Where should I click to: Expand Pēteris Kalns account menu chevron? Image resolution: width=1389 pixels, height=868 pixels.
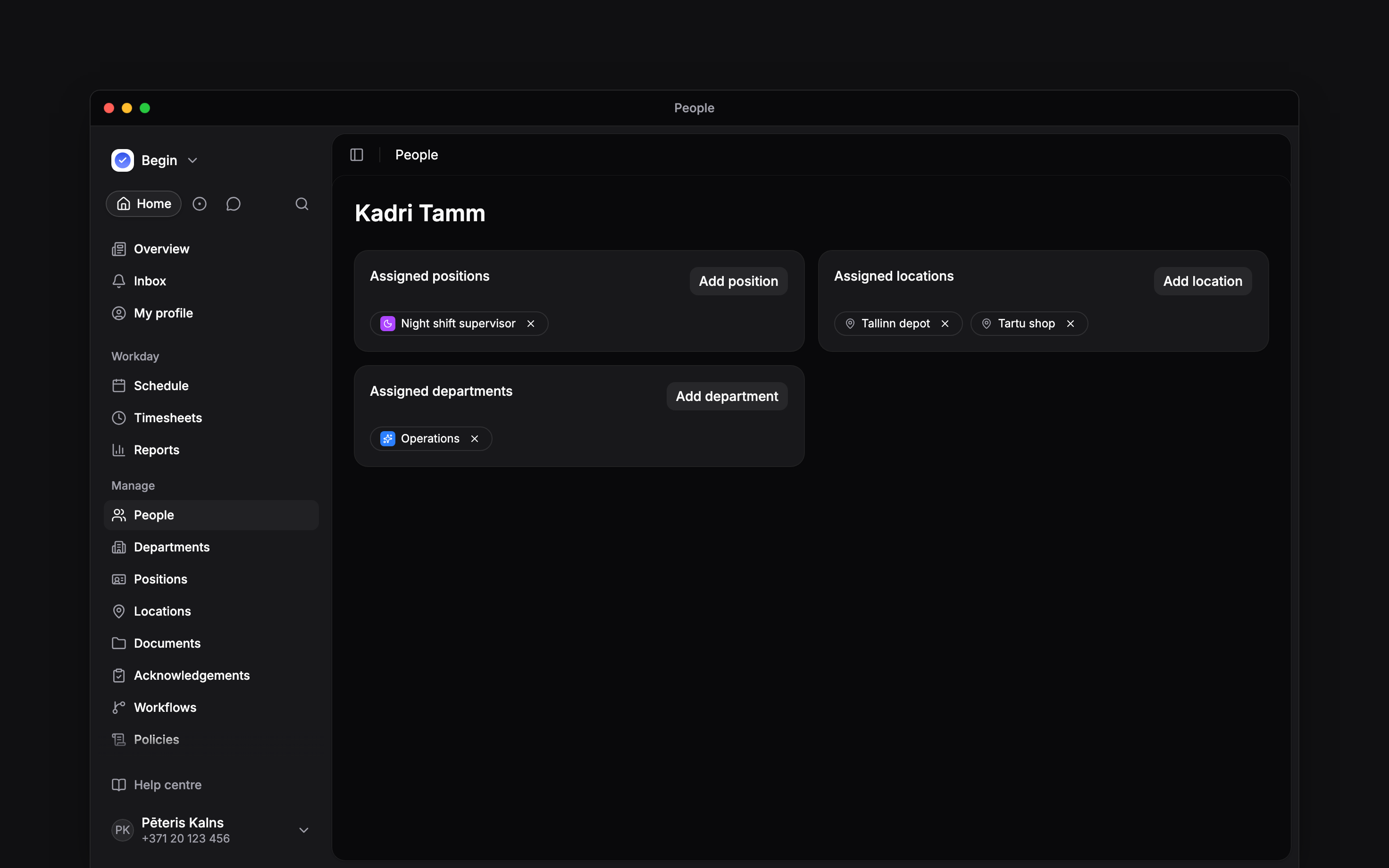(304, 830)
